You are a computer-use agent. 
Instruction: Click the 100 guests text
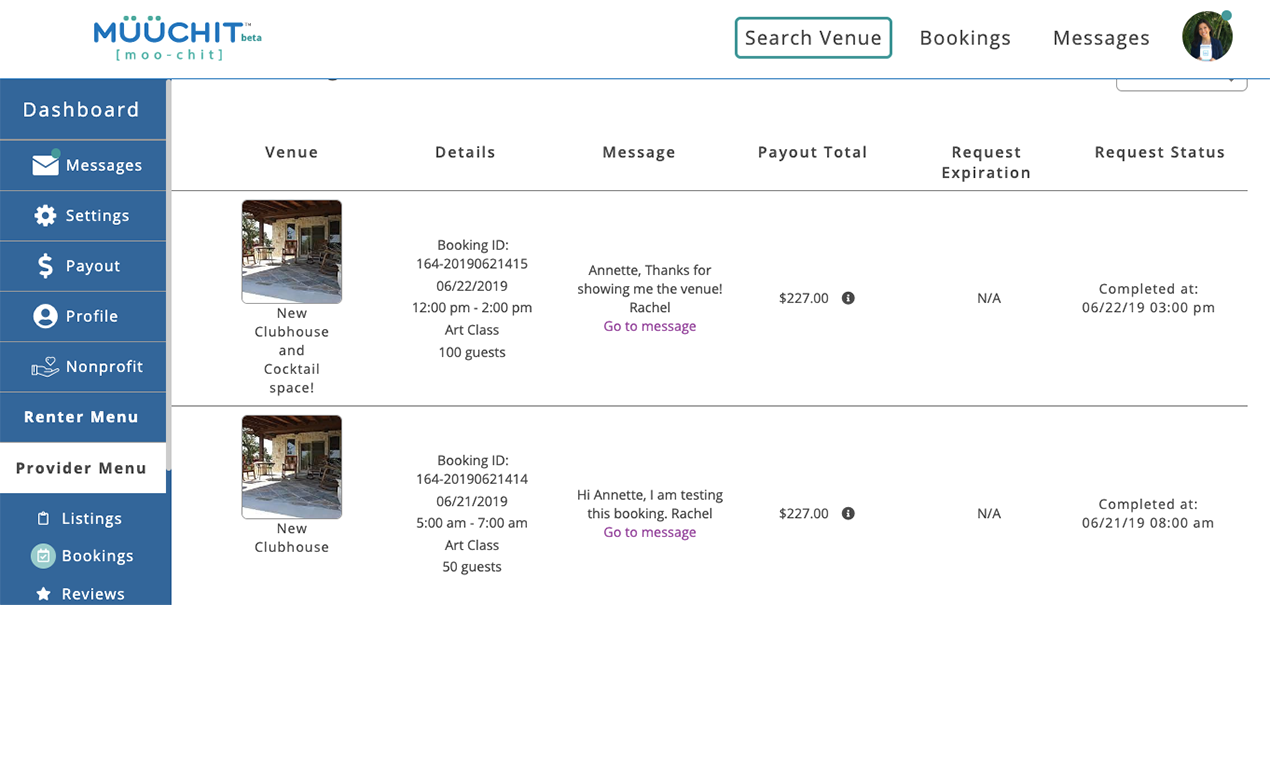click(x=472, y=352)
